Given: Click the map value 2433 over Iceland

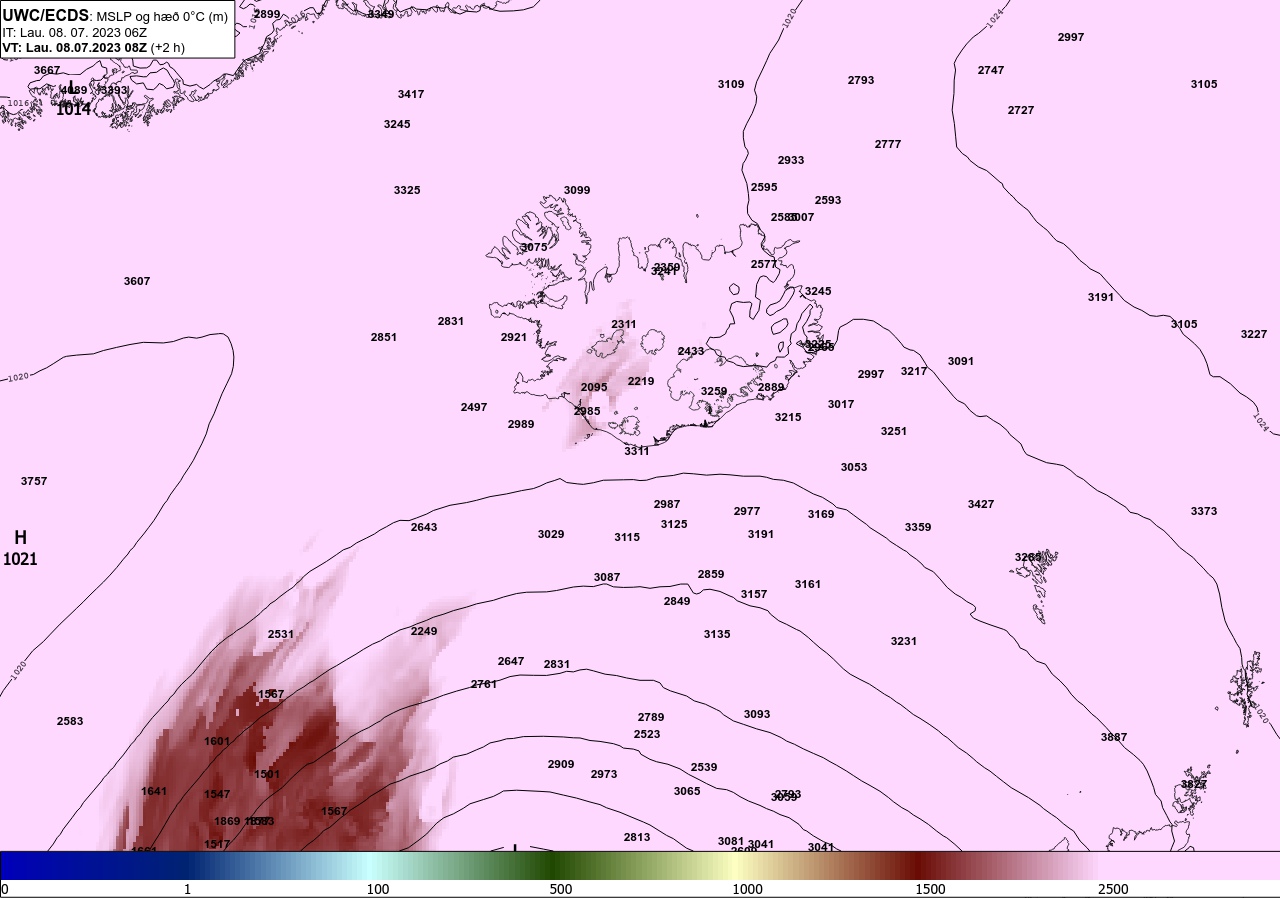Looking at the screenshot, I should [691, 351].
